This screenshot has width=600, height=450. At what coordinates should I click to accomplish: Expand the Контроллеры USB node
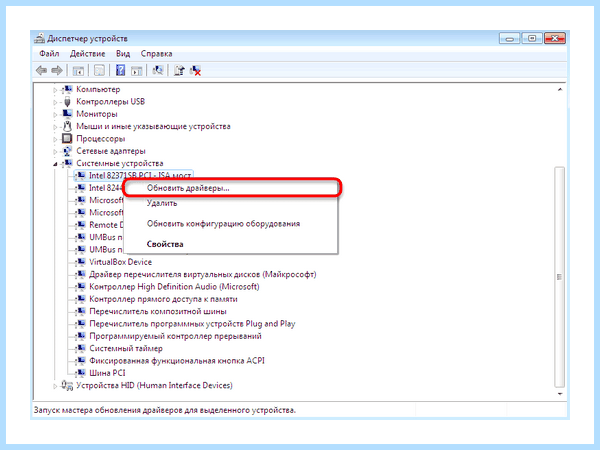click(x=55, y=102)
